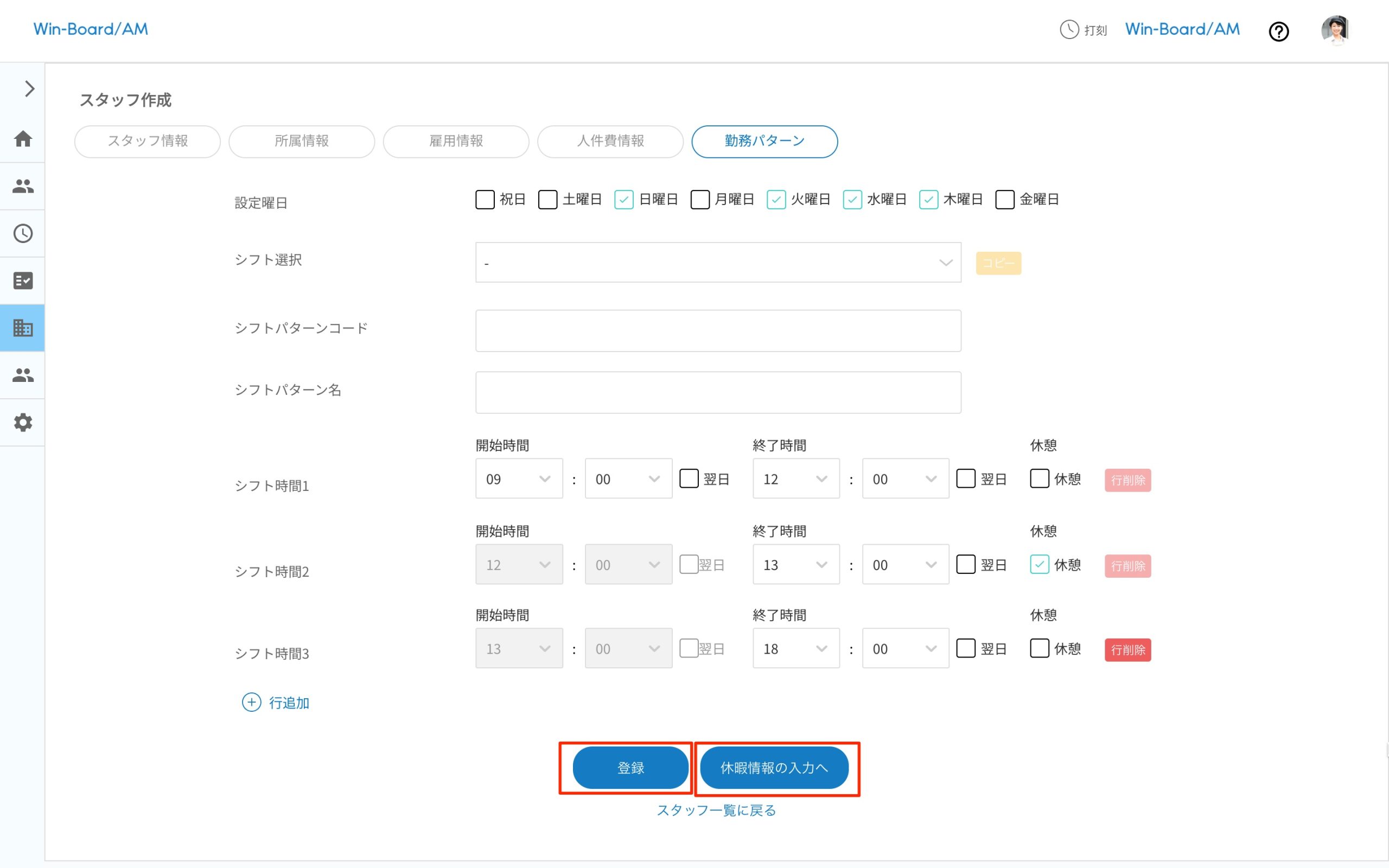The height and width of the screenshot is (868, 1389).
Task: Click the clock icon in sidebar
Action: point(23,234)
